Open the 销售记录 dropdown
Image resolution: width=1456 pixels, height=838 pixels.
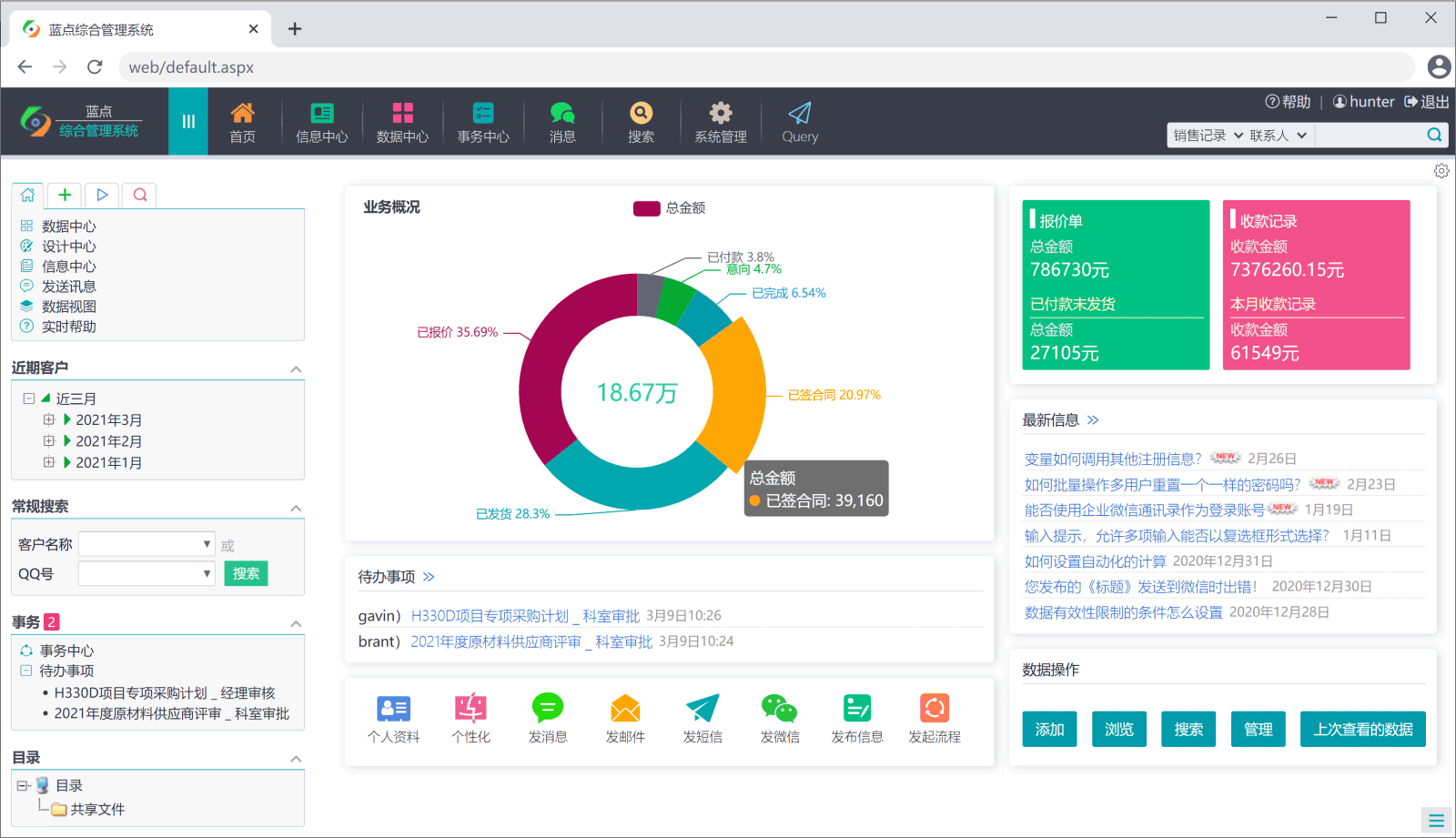[x=1207, y=136]
